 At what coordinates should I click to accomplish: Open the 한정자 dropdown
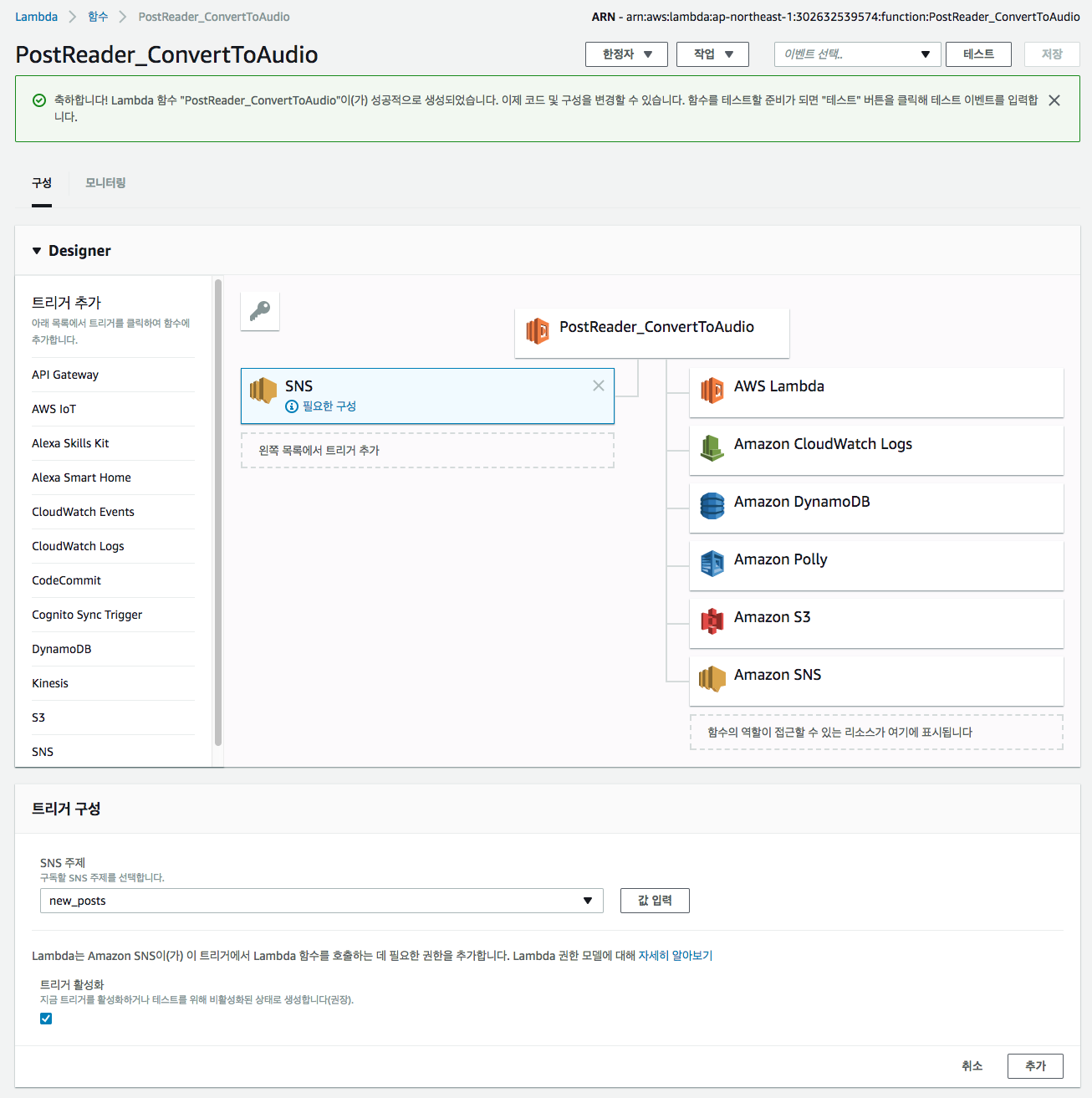click(x=626, y=54)
